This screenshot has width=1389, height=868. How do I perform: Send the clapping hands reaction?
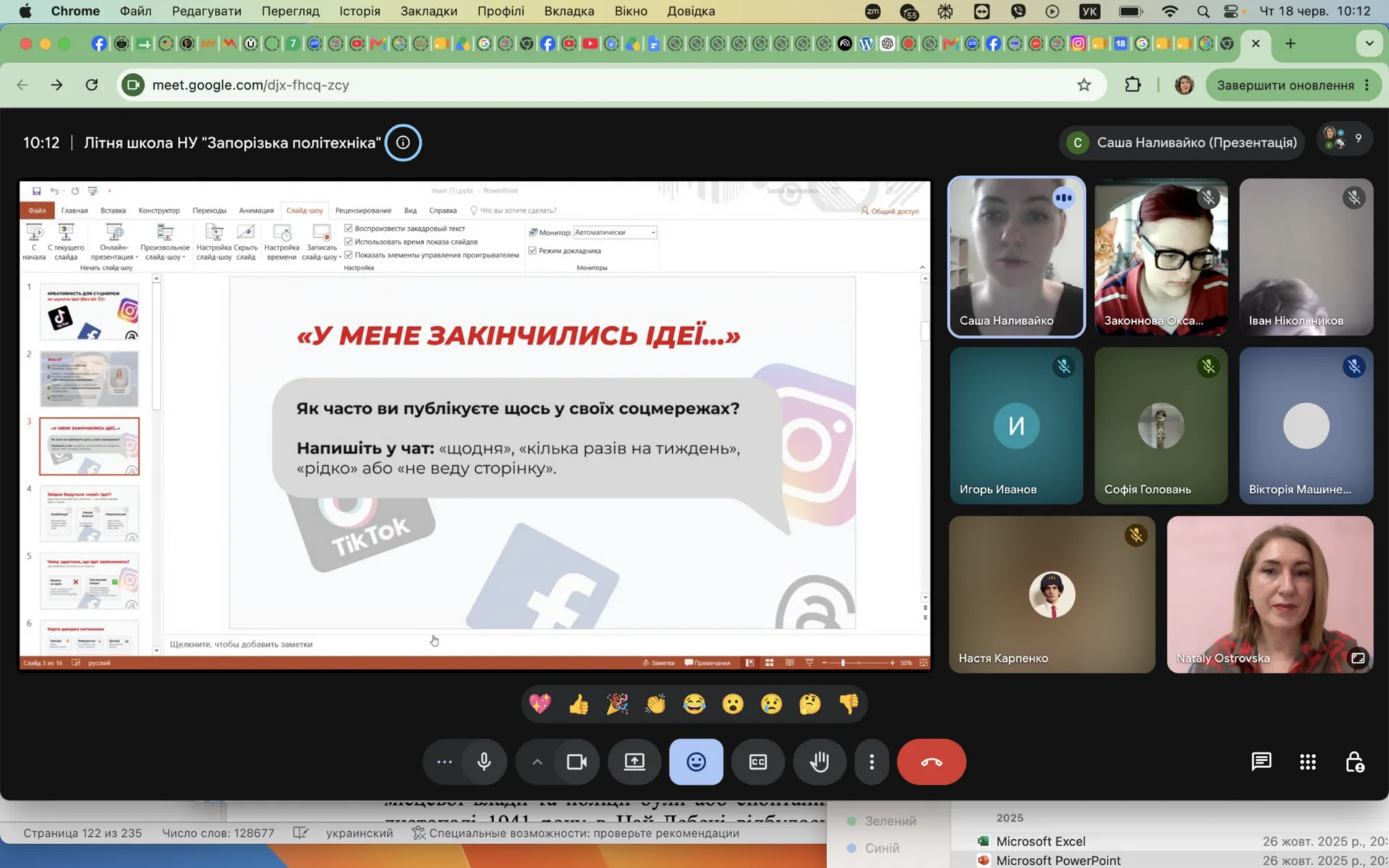(x=655, y=704)
